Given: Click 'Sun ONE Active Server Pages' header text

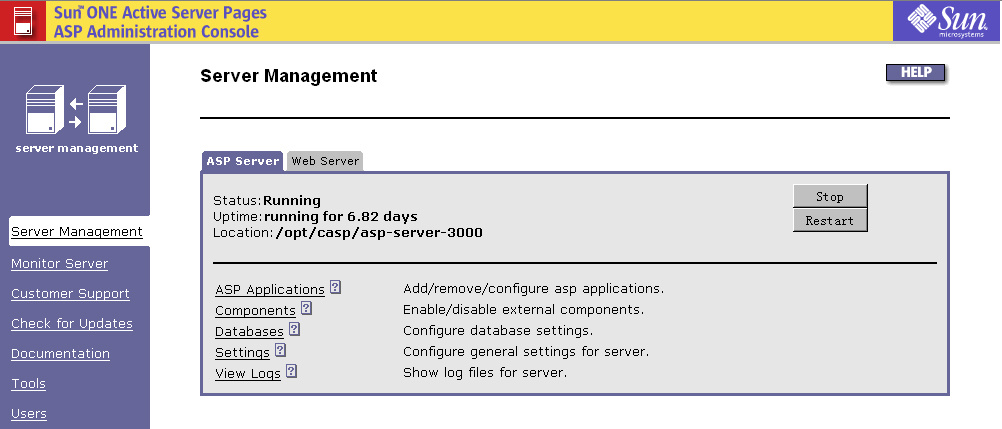Looking at the screenshot, I should 160,12.
